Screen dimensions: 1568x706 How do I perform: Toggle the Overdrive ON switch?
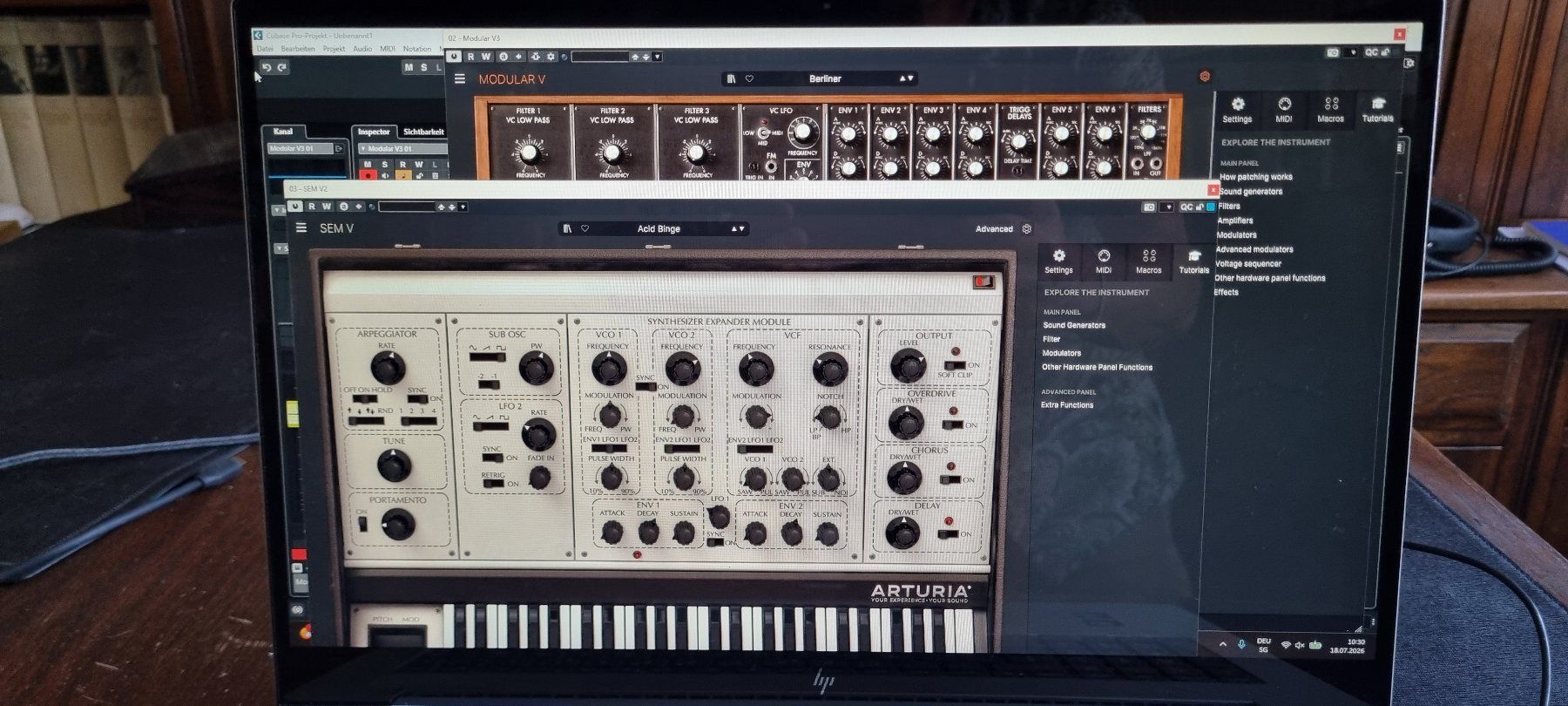point(952,424)
